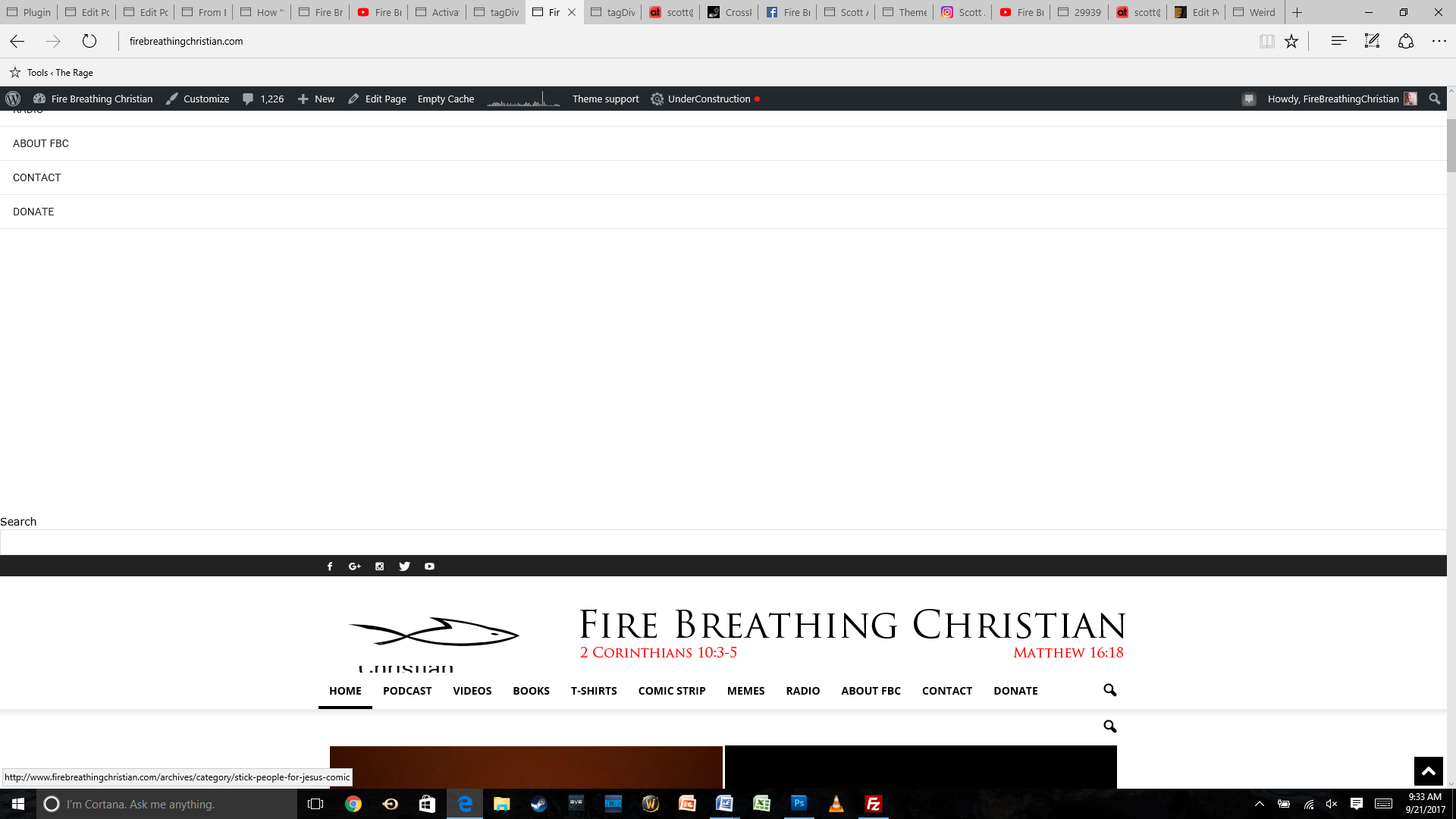This screenshot has width=1456, height=819.
Task: Expand hidden system tray icons chevron
Action: click(1260, 804)
